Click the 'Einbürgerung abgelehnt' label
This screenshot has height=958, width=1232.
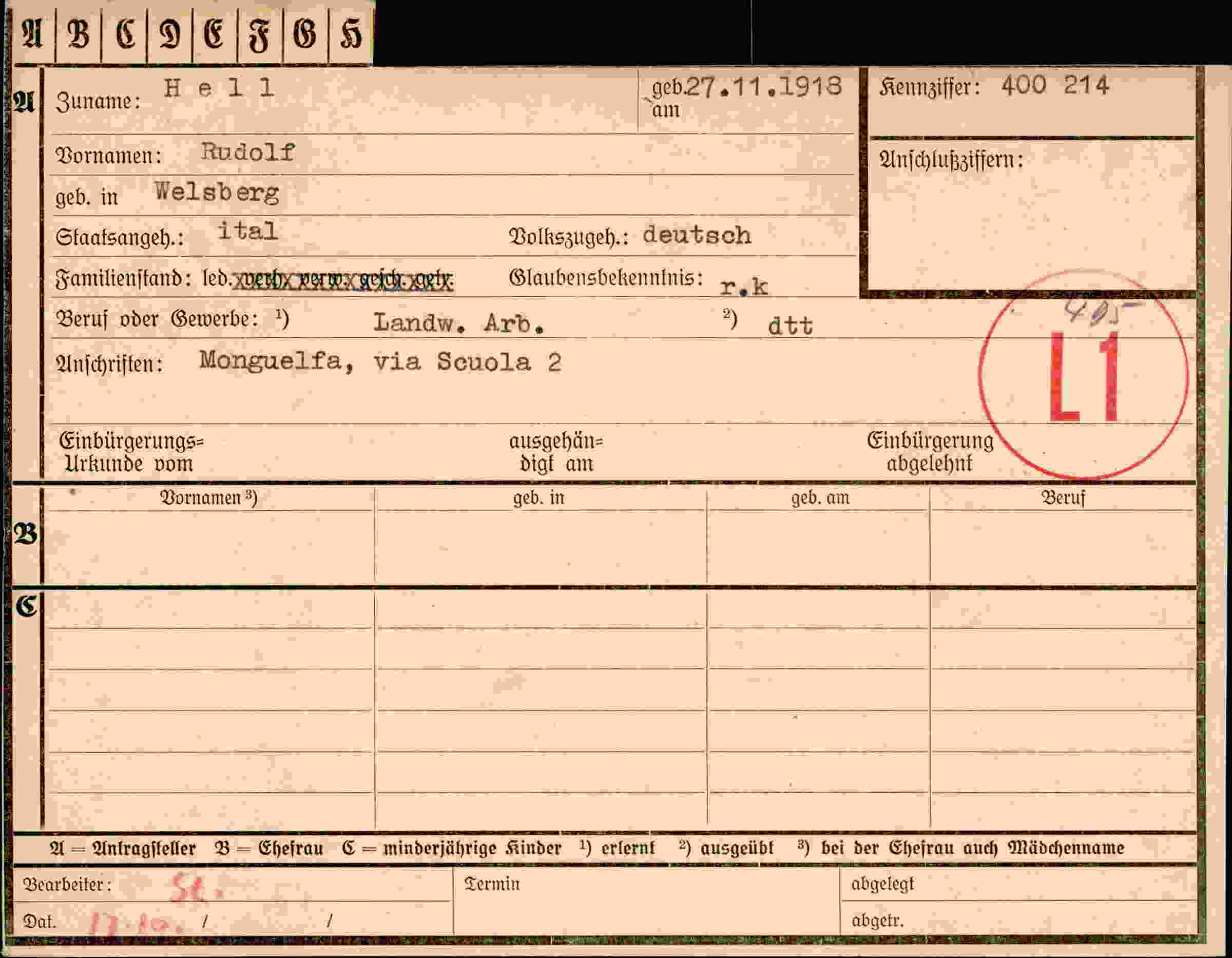(930, 452)
